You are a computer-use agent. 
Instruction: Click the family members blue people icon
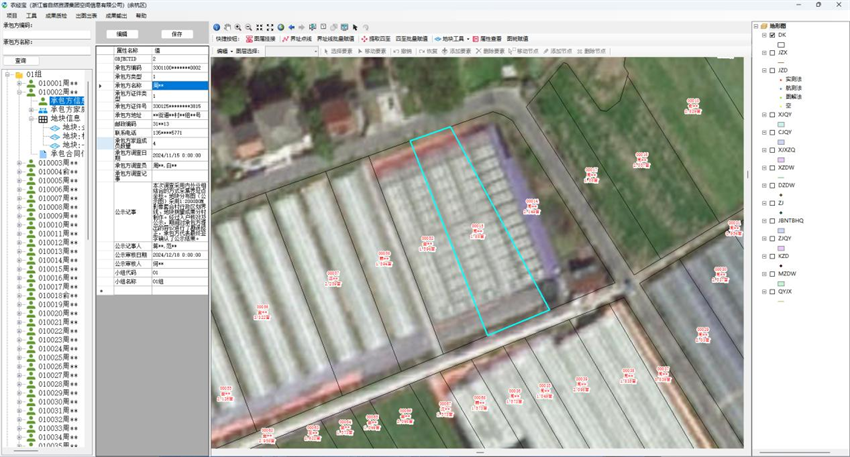[43, 110]
